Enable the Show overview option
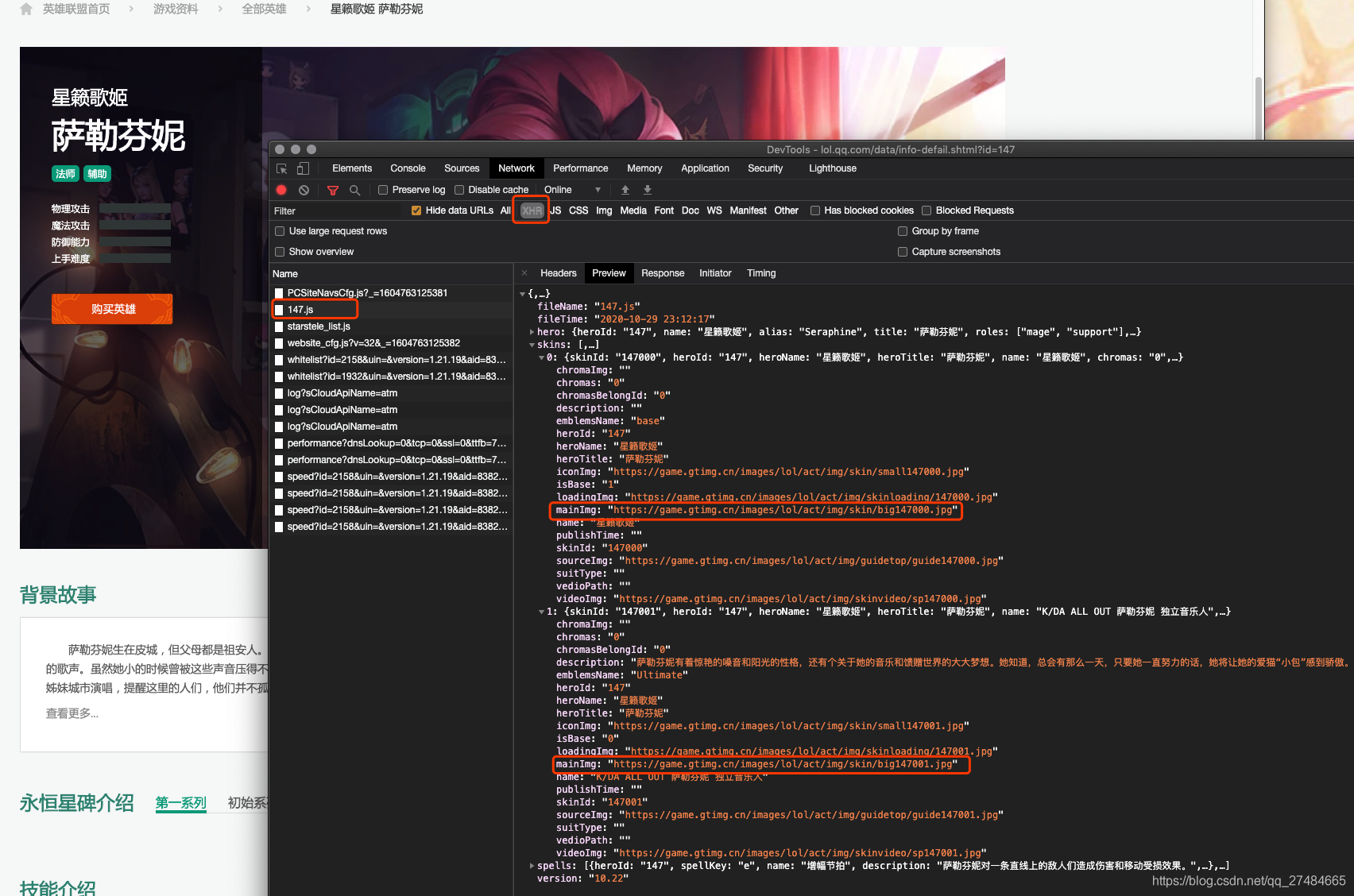 pos(280,252)
